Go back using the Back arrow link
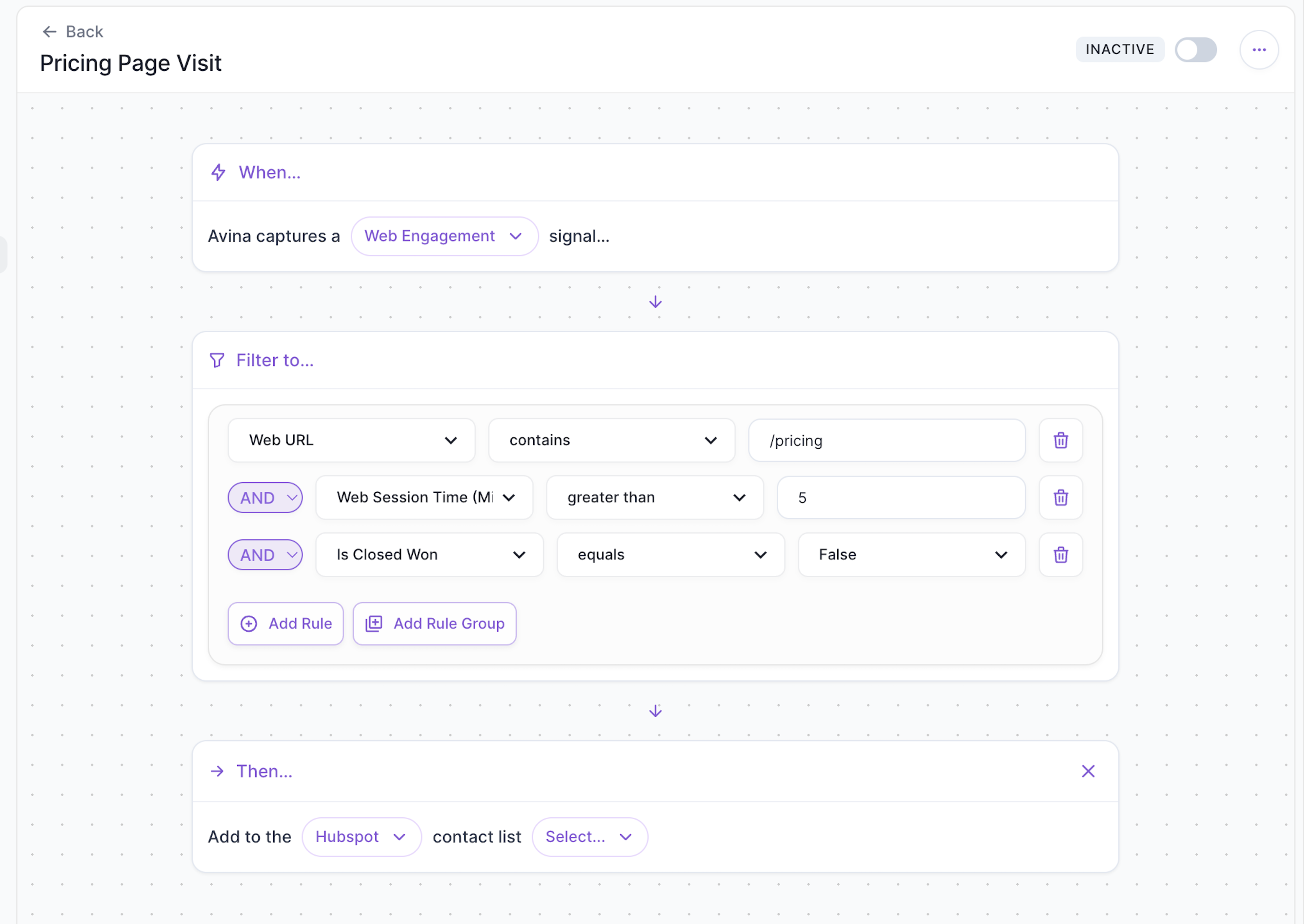This screenshot has height=924, width=1304. point(72,32)
